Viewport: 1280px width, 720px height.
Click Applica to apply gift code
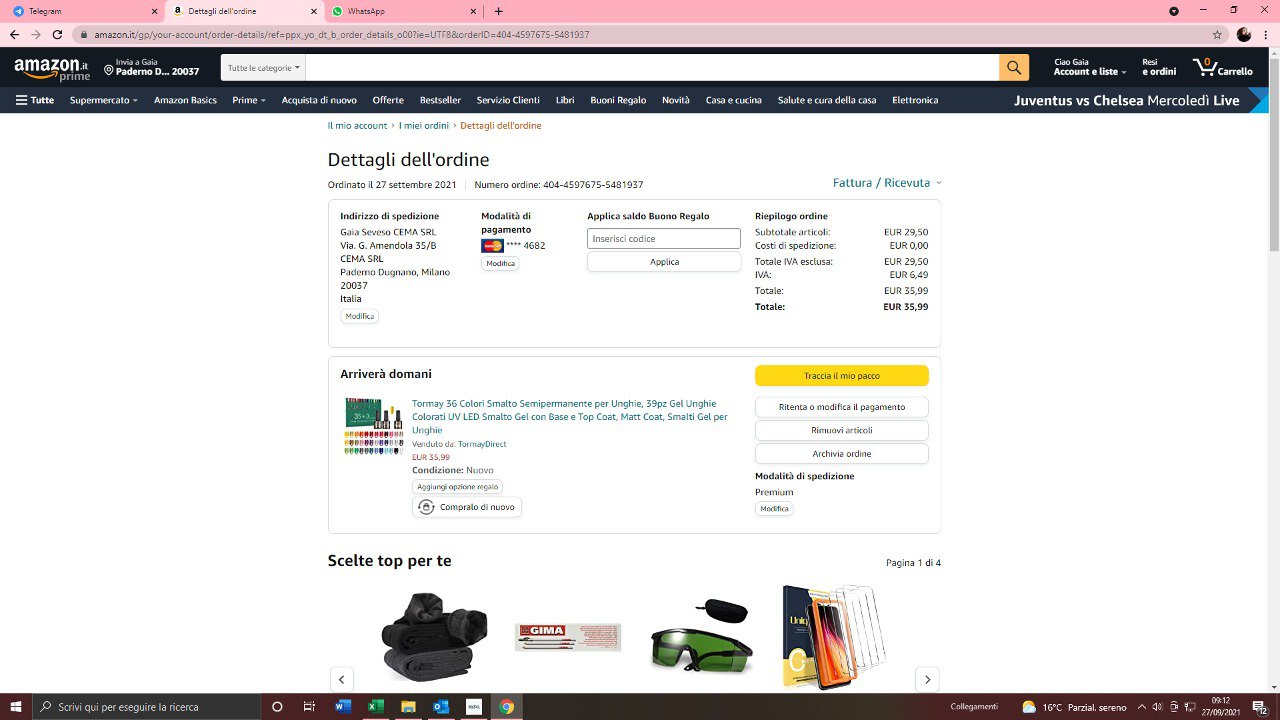[664, 262]
